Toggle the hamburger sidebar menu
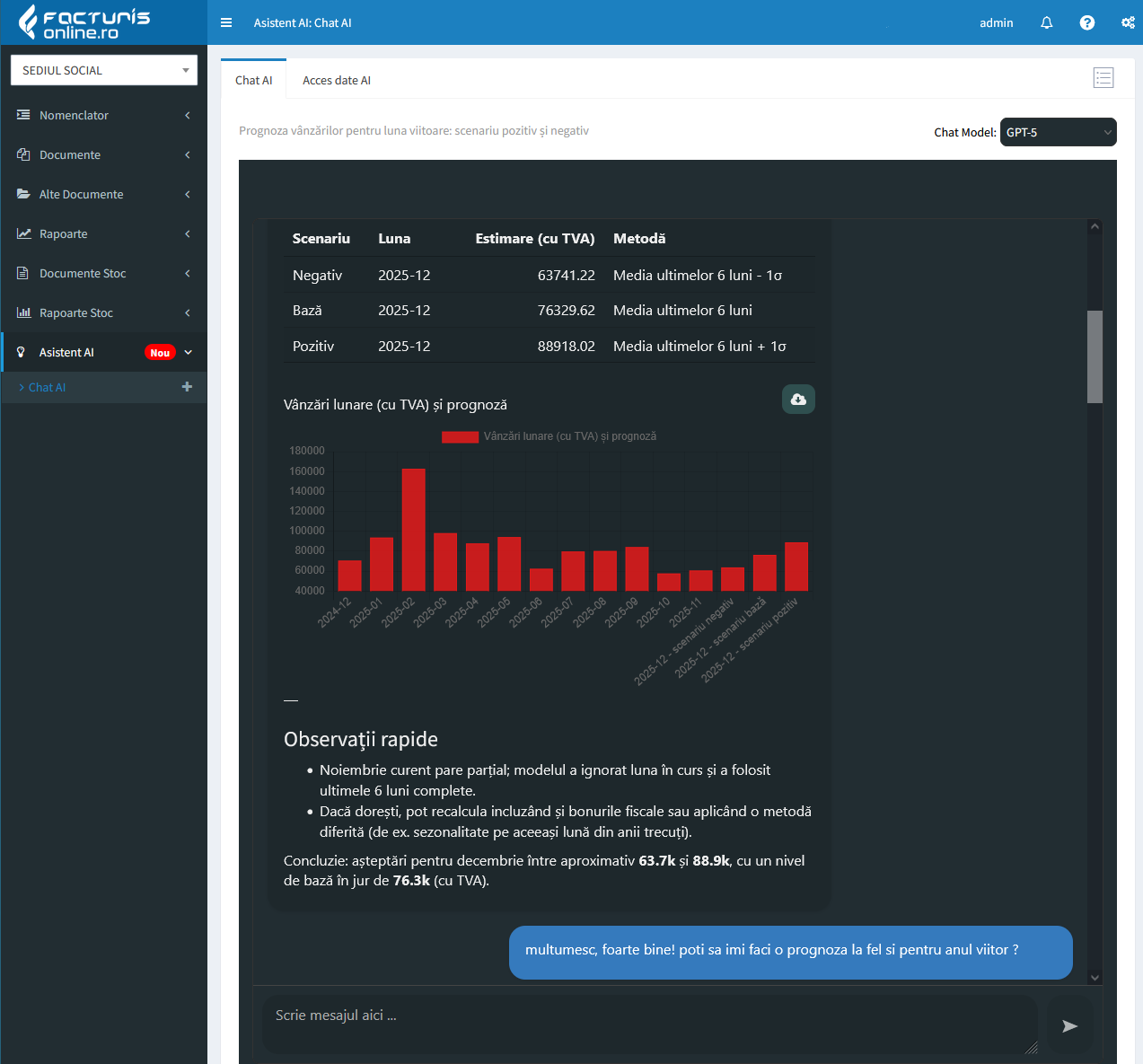 click(226, 22)
